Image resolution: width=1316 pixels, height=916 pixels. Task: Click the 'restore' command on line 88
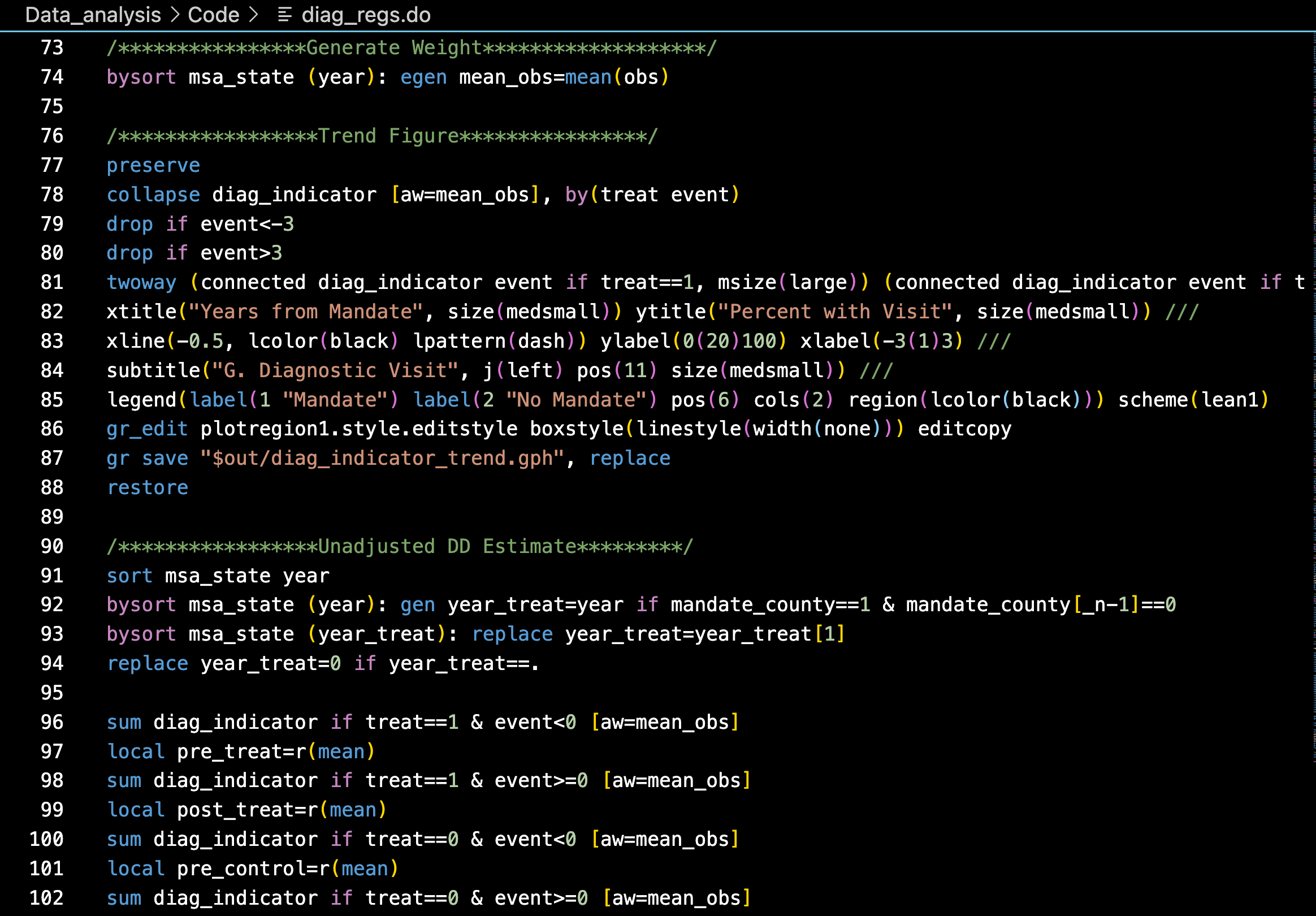pyautogui.click(x=148, y=487)
